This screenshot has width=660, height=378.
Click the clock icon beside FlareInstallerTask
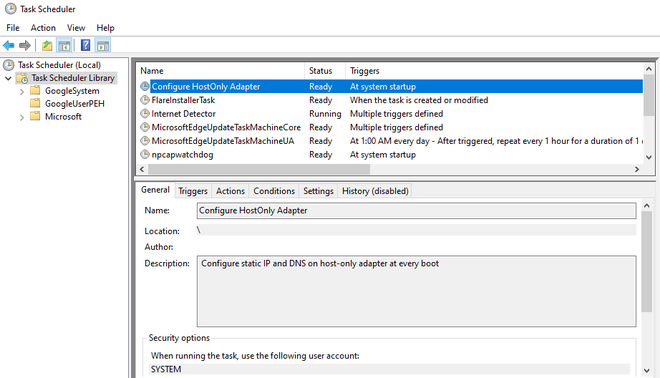[x=145, y=100]
